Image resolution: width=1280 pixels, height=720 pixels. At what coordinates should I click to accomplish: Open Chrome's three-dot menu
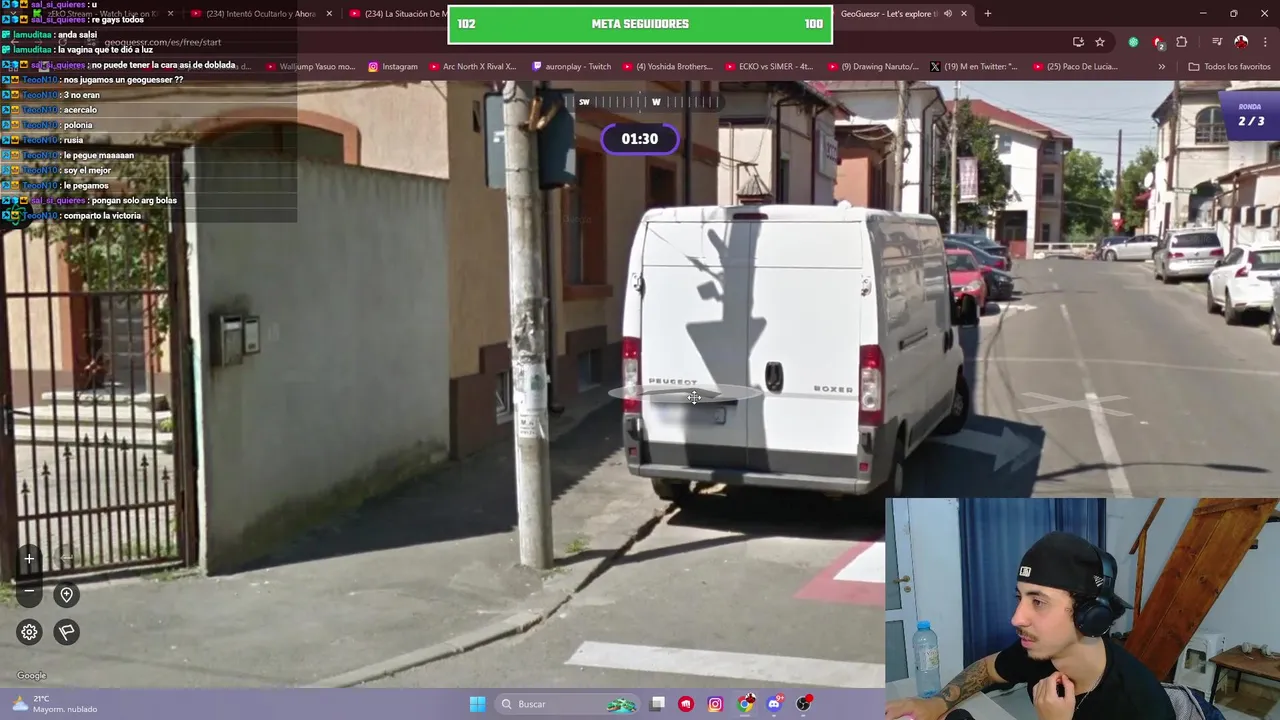pos(1265,42)
